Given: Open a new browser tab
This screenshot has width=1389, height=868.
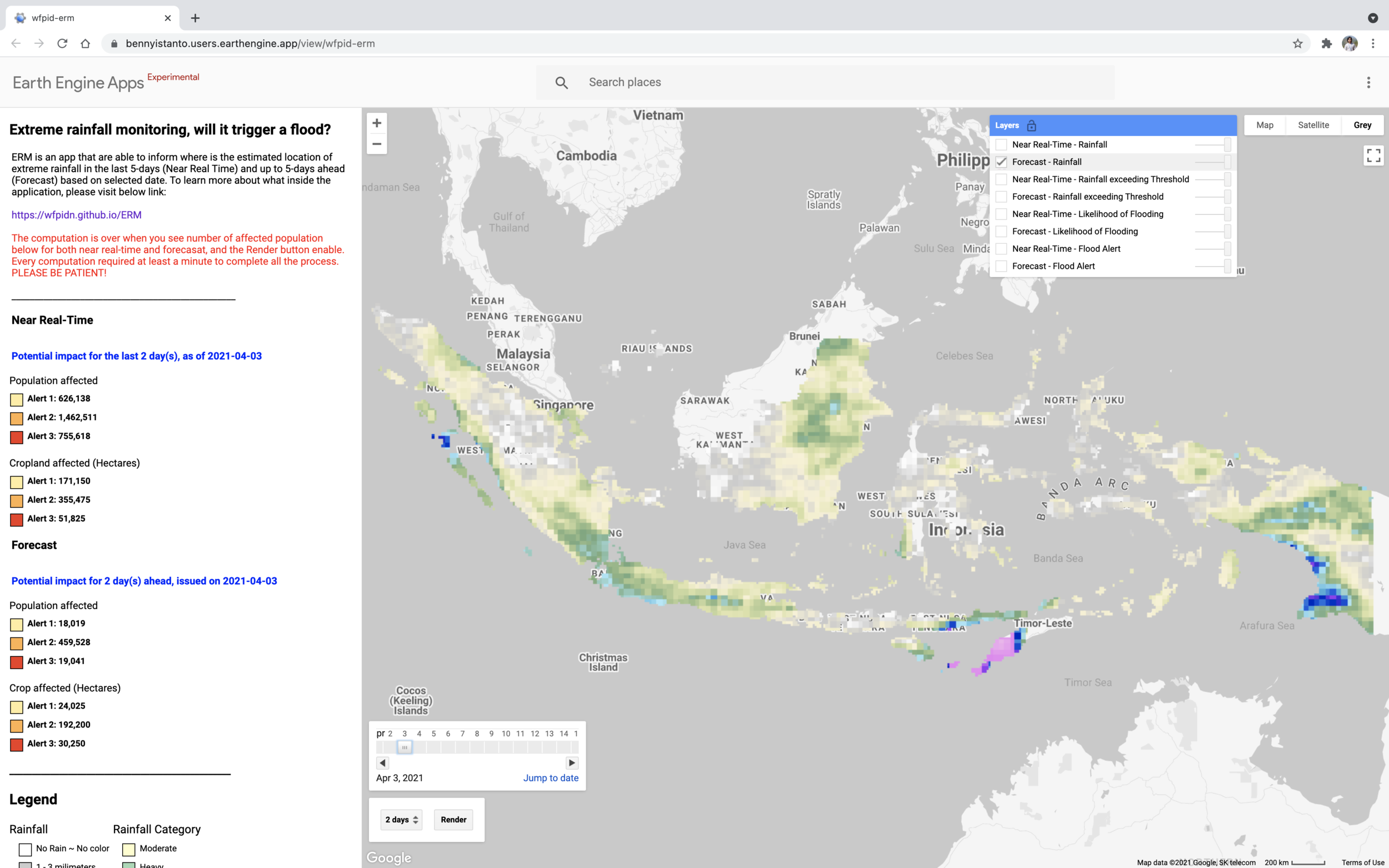Looking at the screenshot, I should (195, 18).
